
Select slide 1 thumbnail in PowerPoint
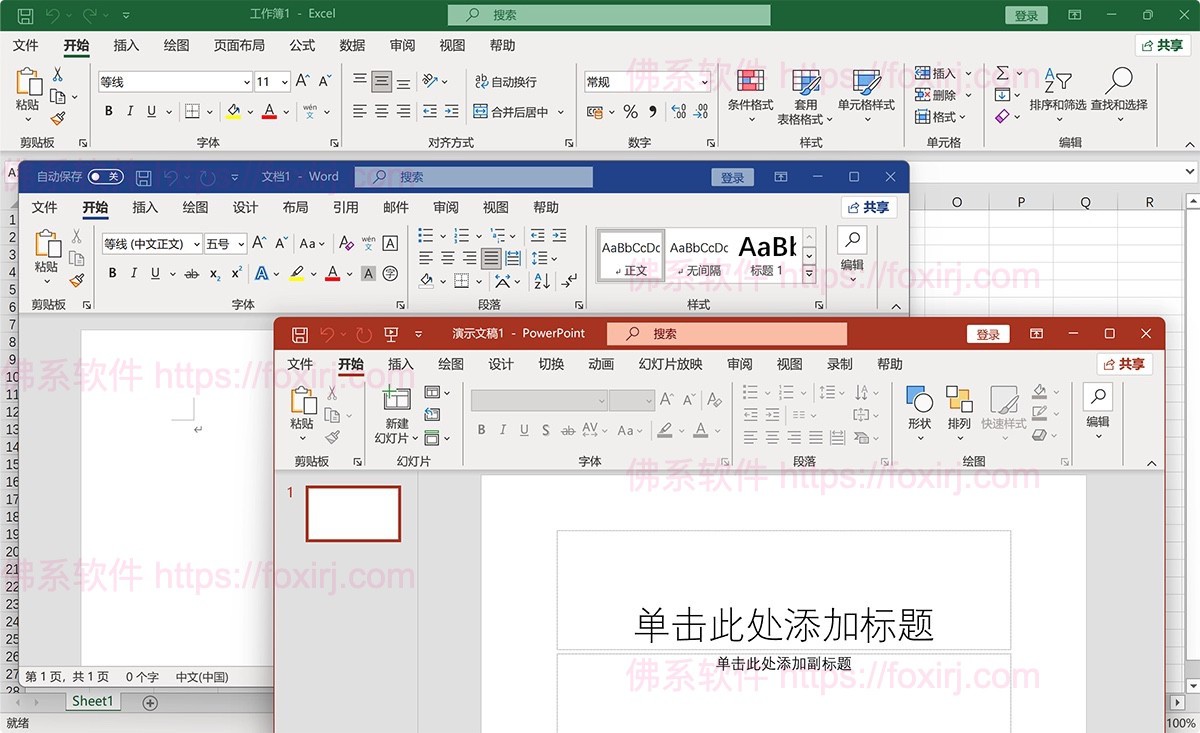pos(352,513)
